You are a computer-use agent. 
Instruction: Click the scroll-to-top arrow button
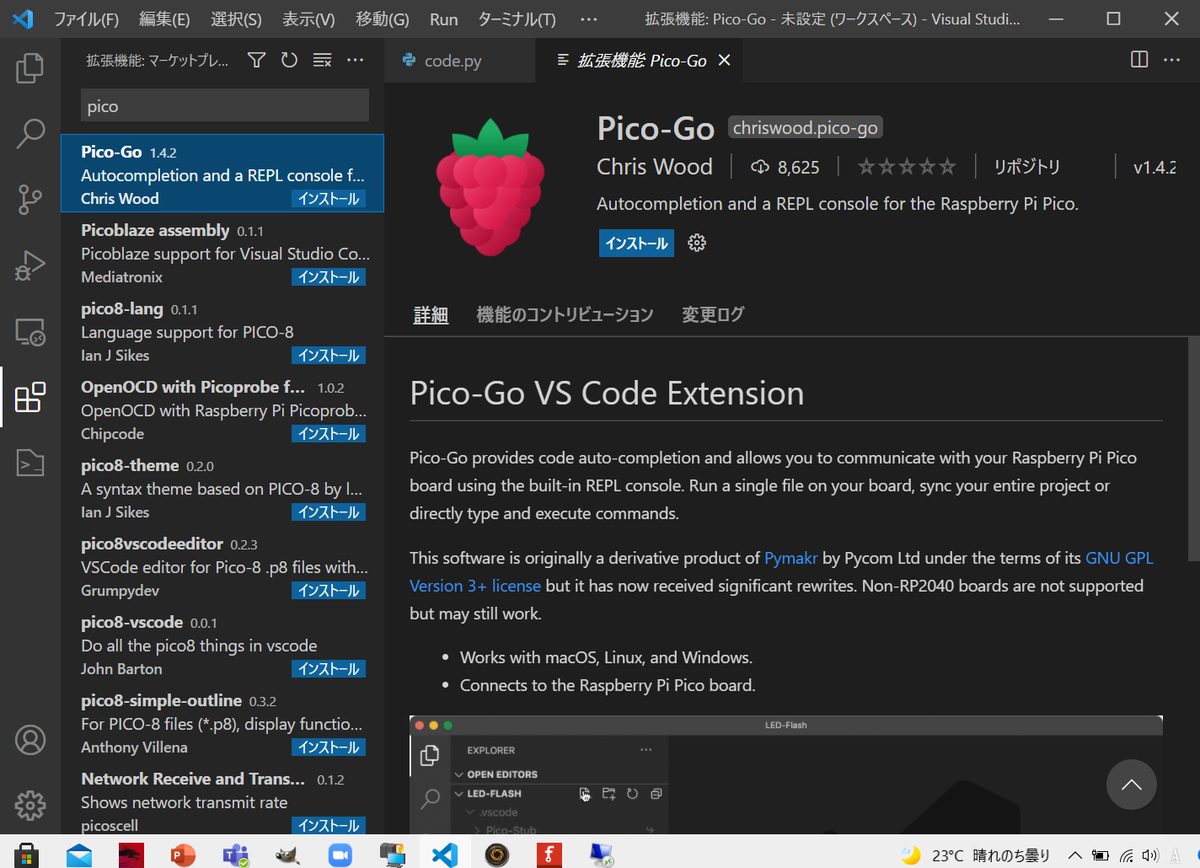click(1131, 785)
